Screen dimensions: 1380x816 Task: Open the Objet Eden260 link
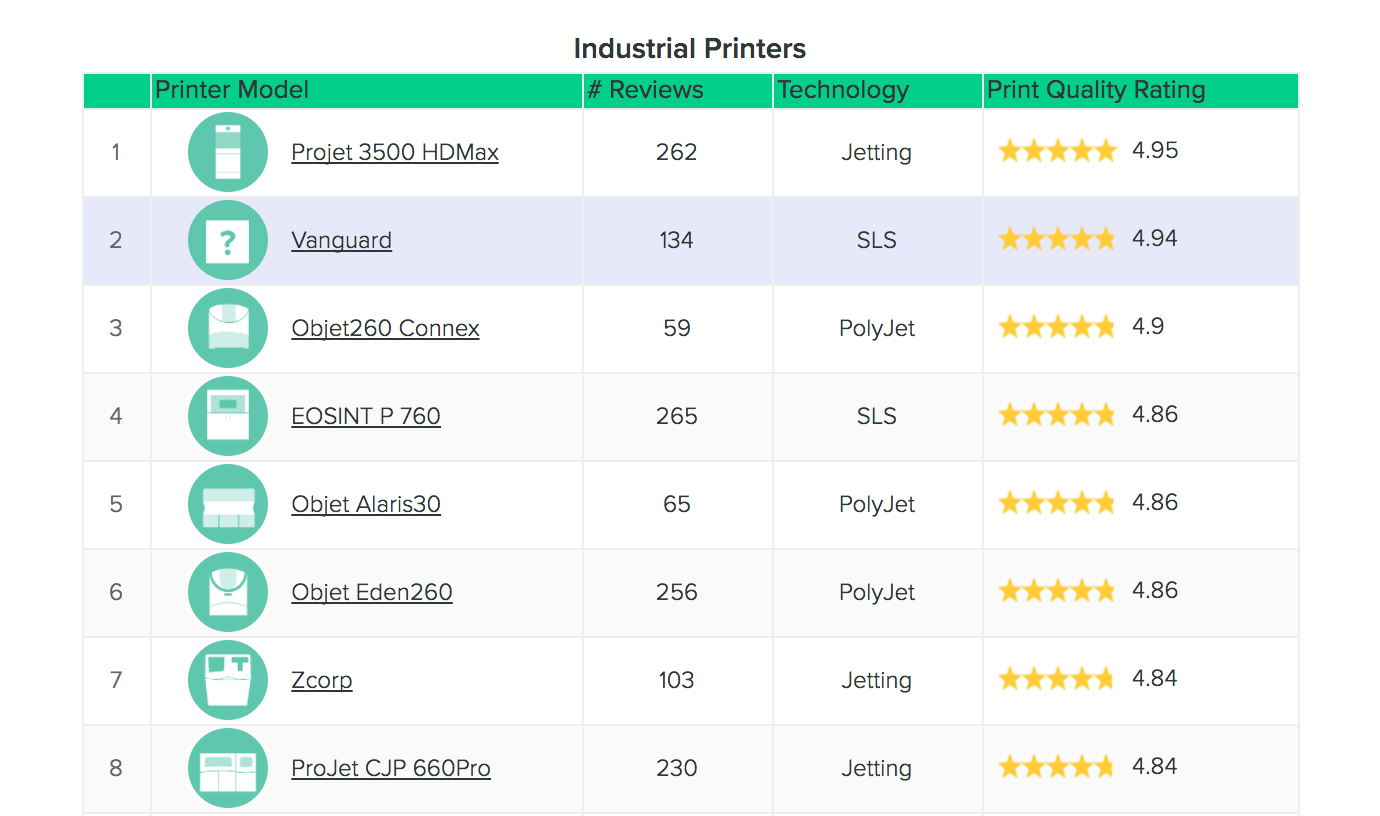click(x=372, y=592)
